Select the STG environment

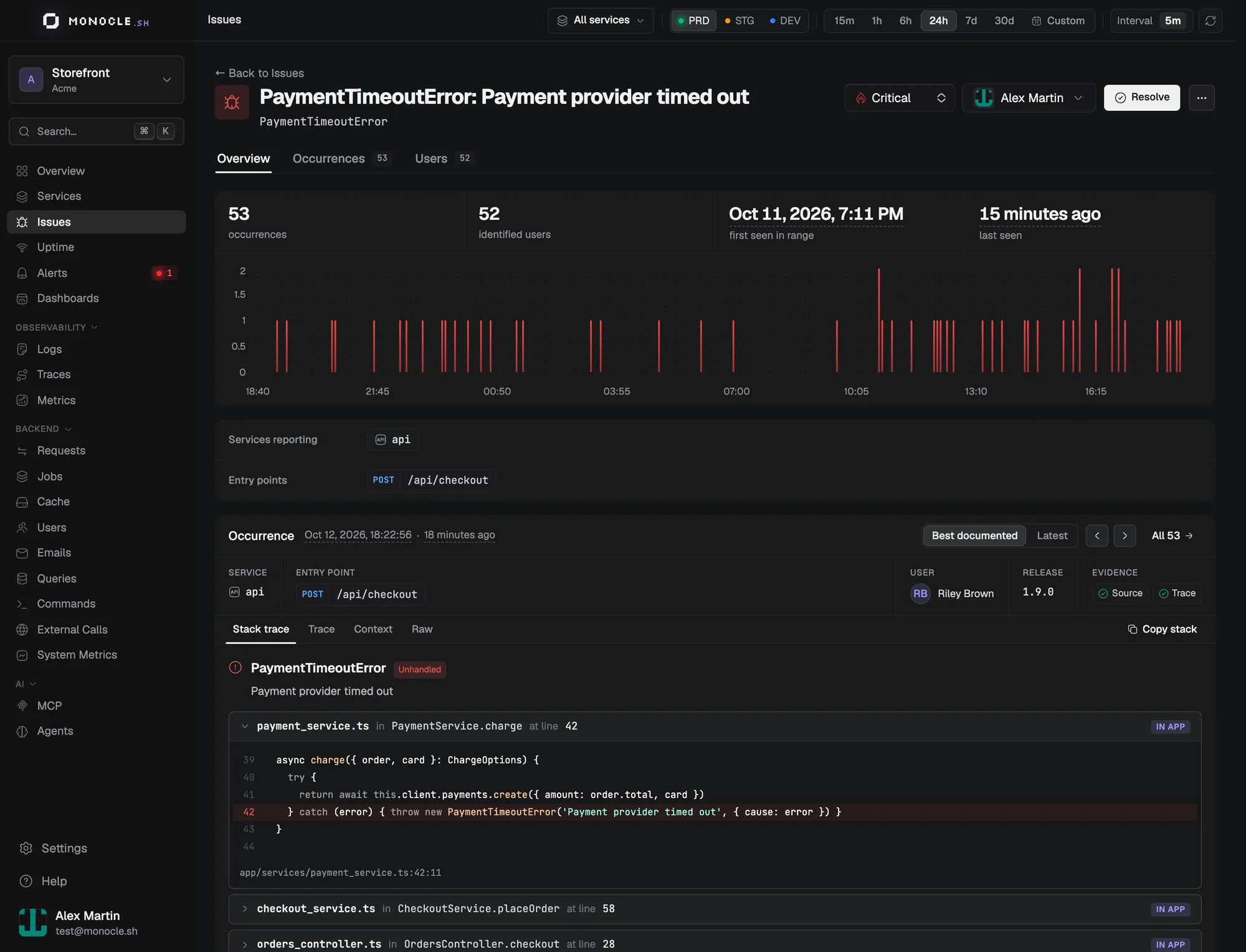(x=740, y=21)
